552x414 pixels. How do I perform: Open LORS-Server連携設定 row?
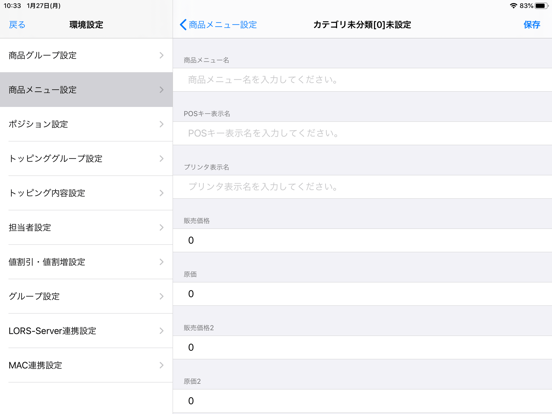coord(86,331)
